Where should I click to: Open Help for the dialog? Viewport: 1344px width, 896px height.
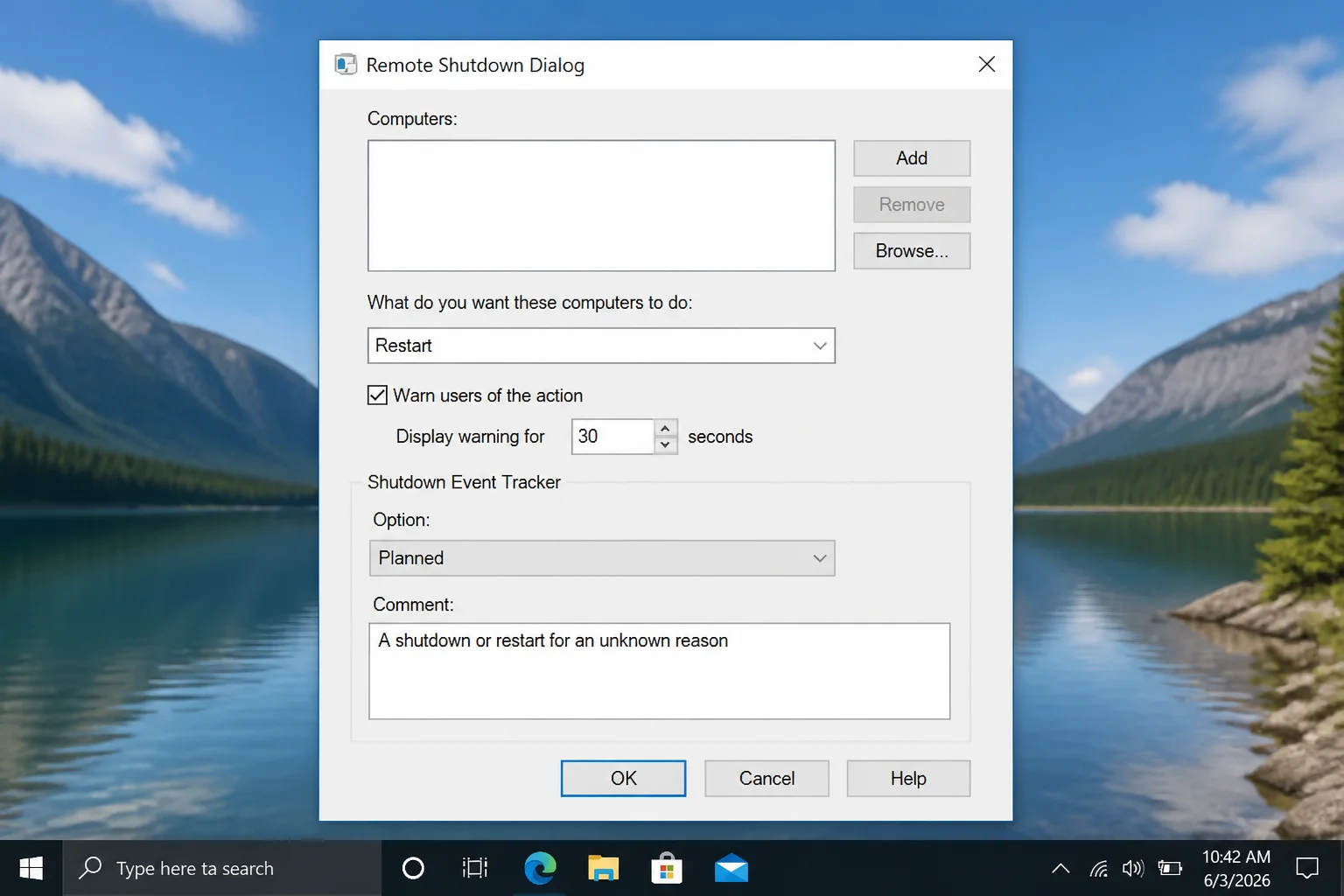click(x=908, y=779)
